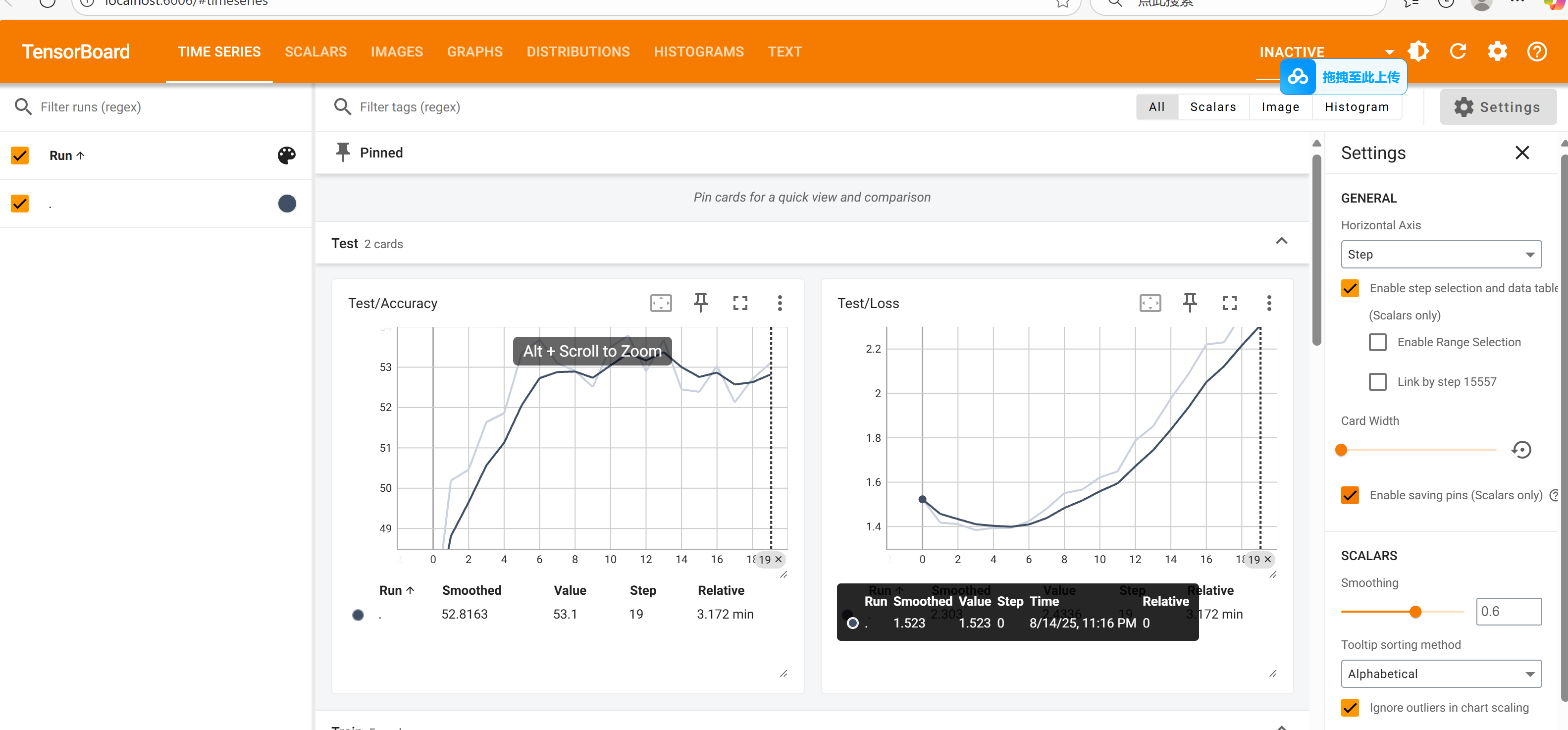
Task: Remove step 19 marker on Test/Loss
Action: coord(1268,560)
